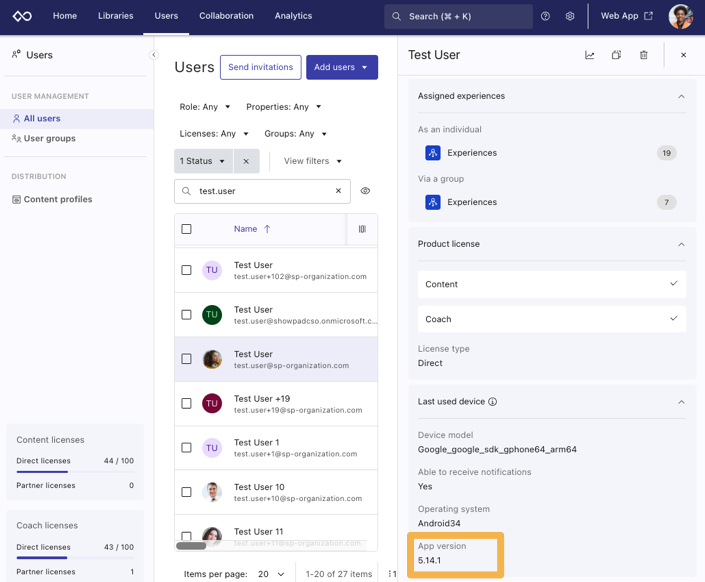Toggle the eye visibility icon

click(x=365, y=191)
